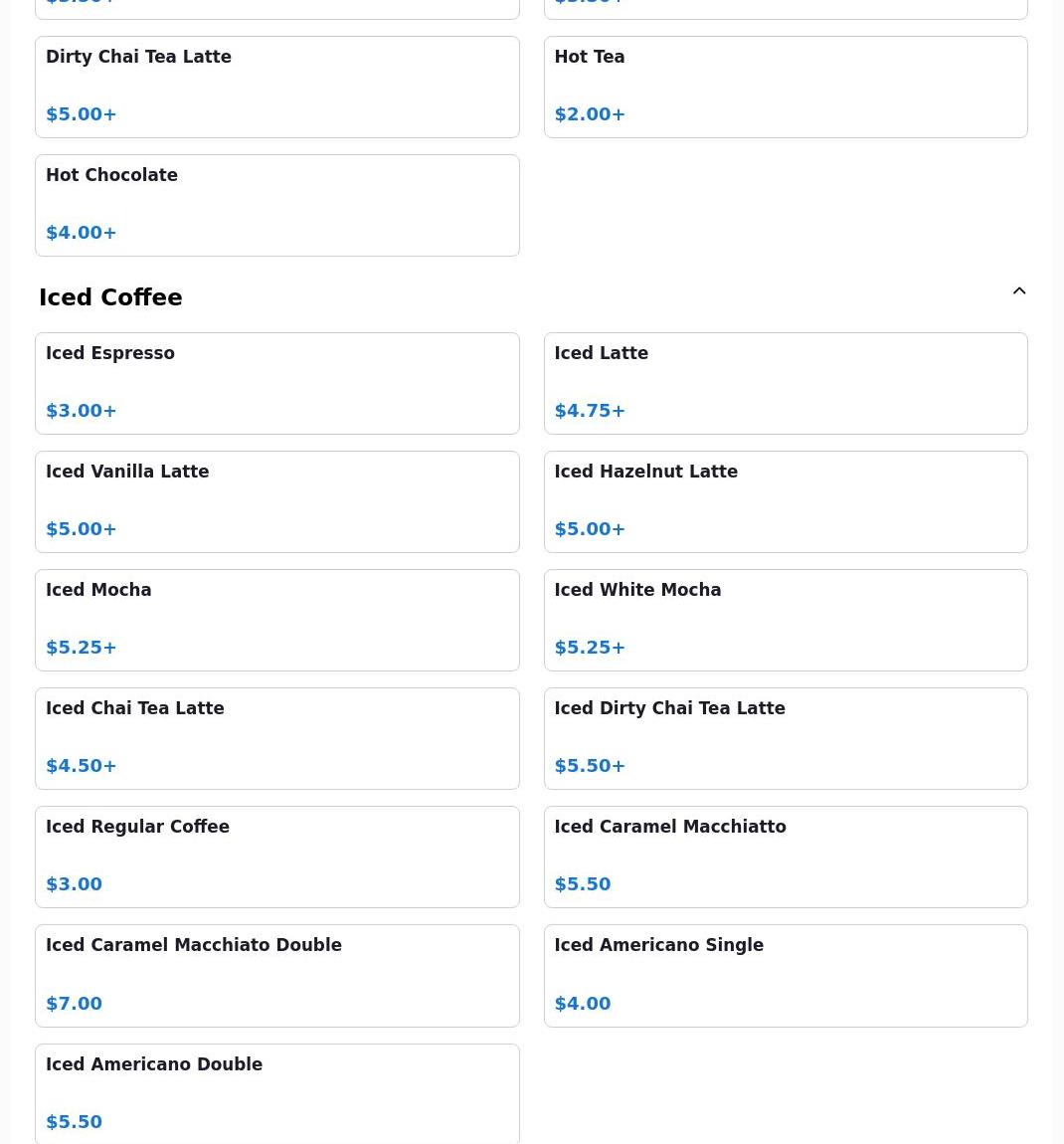Viewport: 1064px width, 1144px height.
Task: Open the Iced Americano Double card
Action: 277,1093
